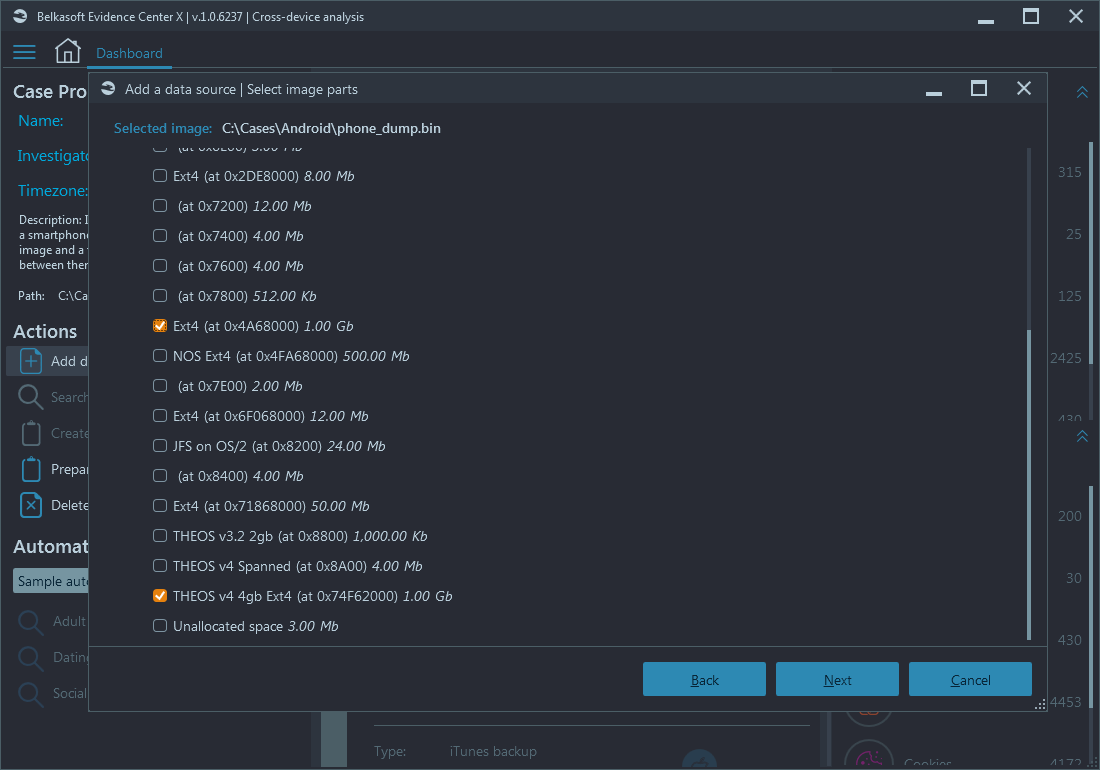Check partition at 0x7E00 2.00 Mb

click(x=160, y=386)
